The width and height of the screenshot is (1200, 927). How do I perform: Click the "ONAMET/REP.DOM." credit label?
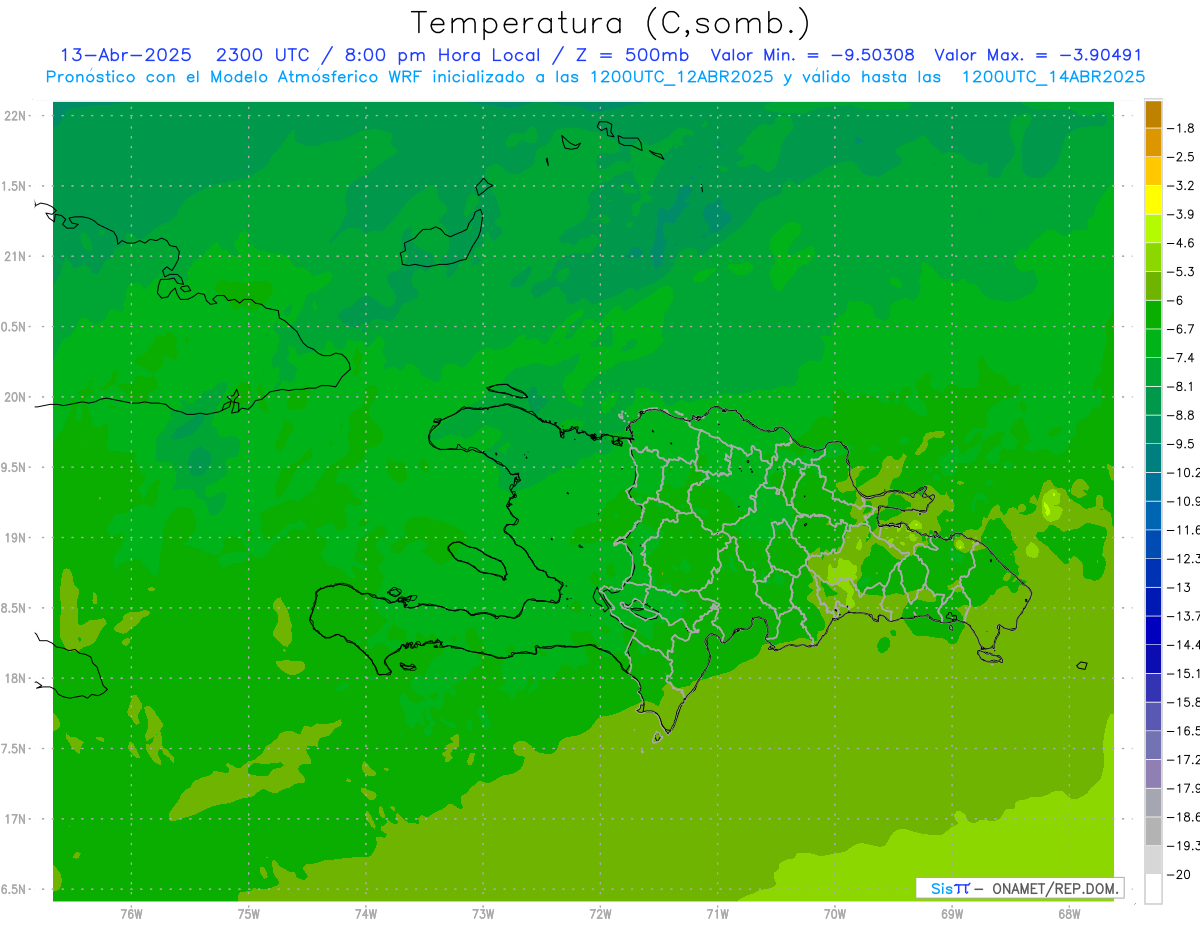point(1056,888)
